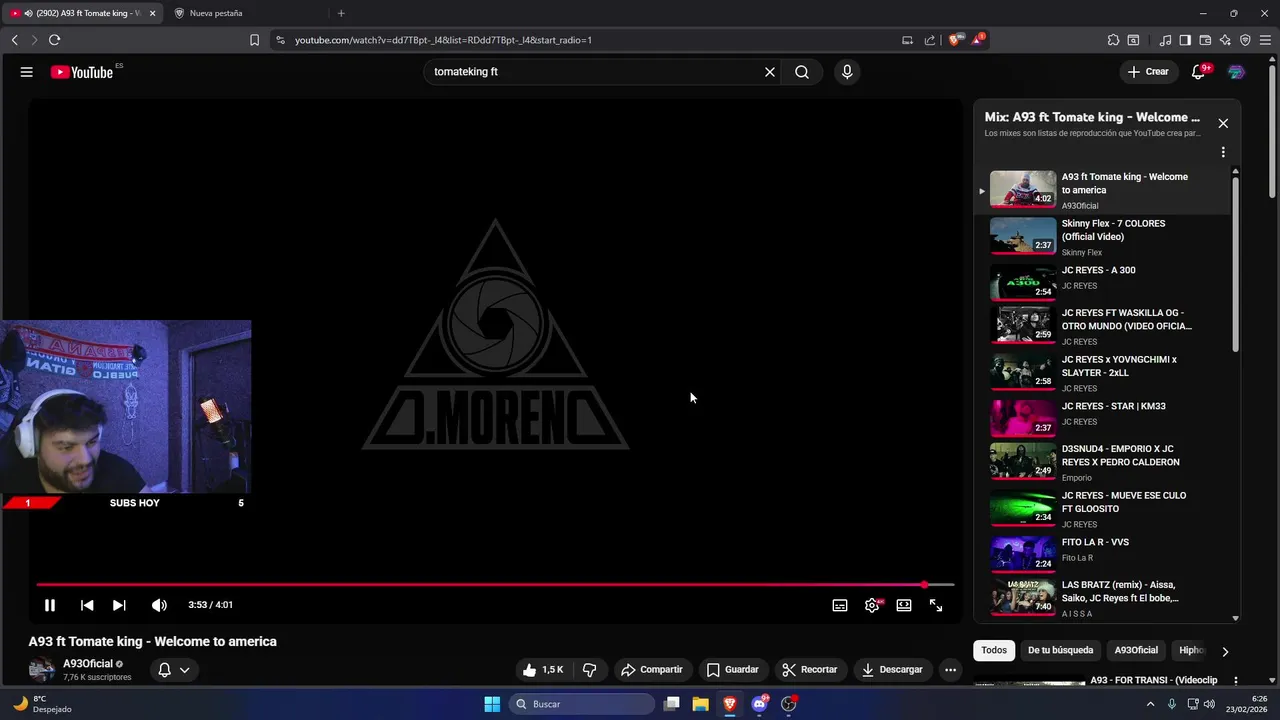Toggle the browser sidebar panel
The image size is (1280, 720).
pyautogui.click(x=1185, y=40)
